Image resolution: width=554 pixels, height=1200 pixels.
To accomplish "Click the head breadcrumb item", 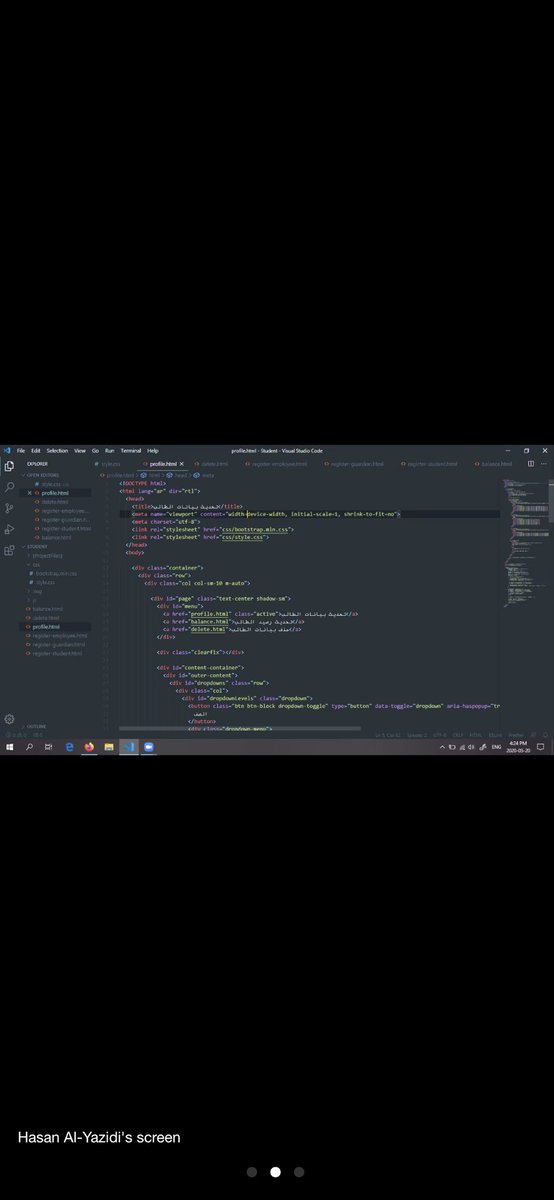I will 181,475.
